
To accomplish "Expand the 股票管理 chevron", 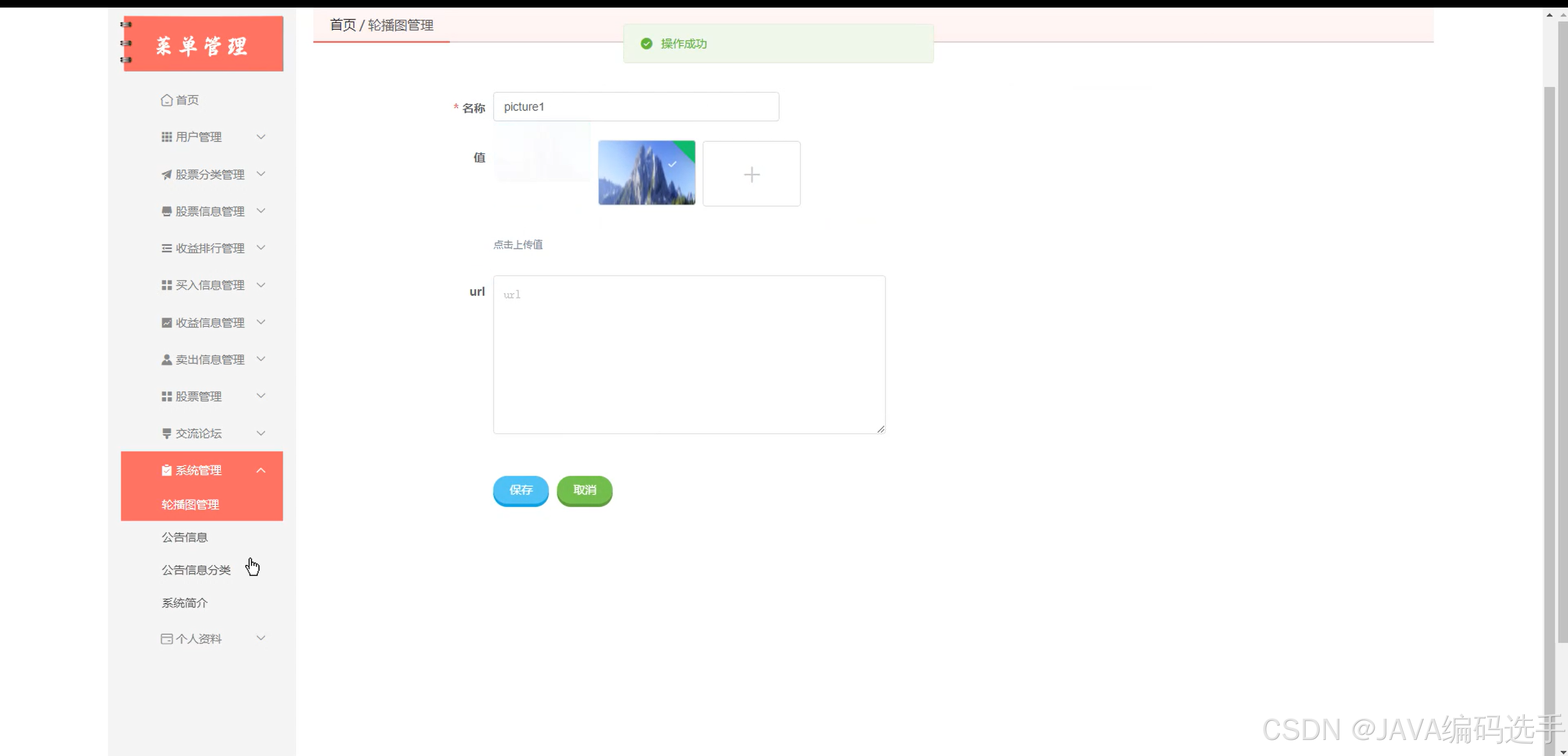I will pyautogui.click(x=261, y=396).
